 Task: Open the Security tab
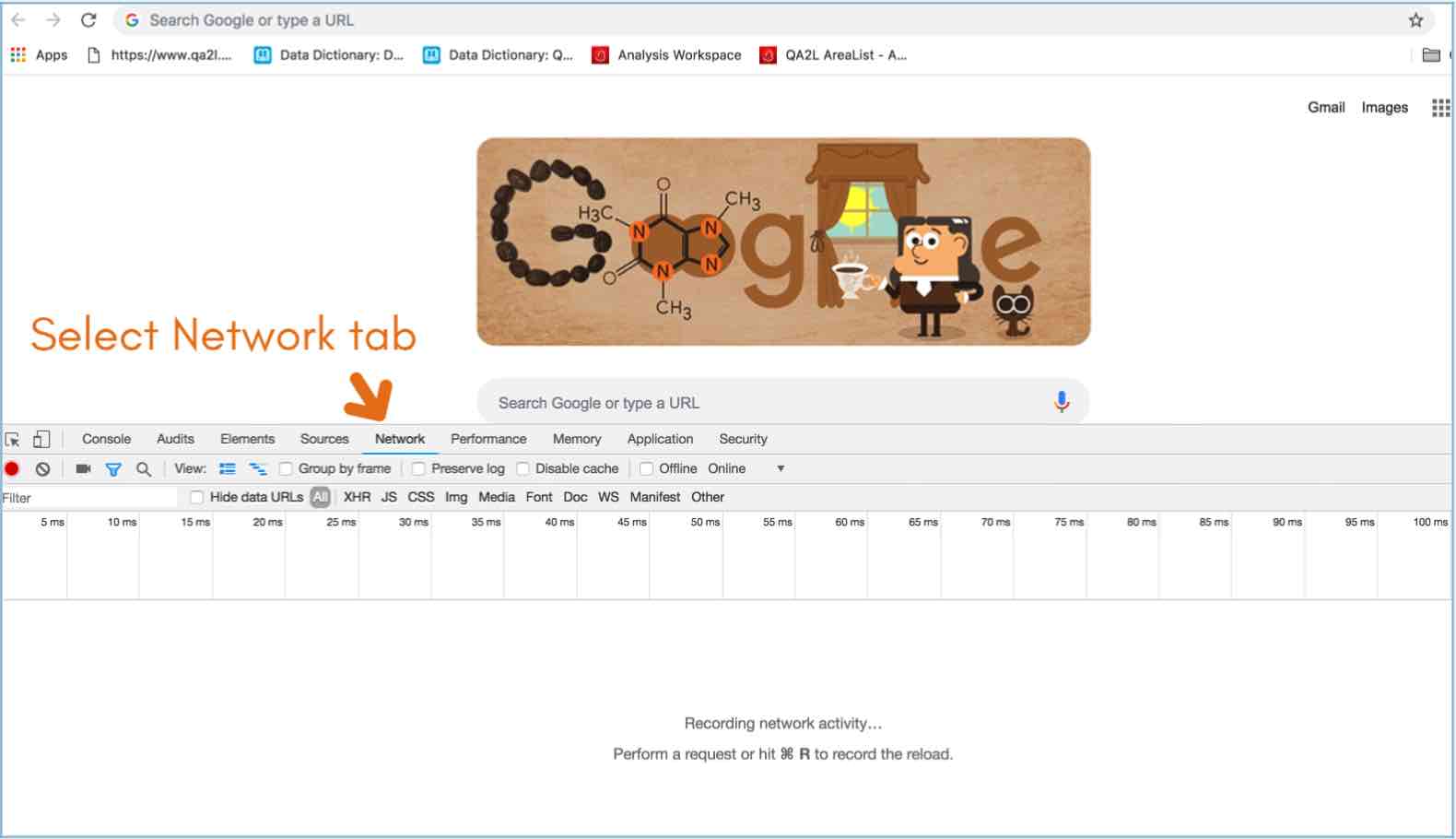pyautogui.click(x=743, y=440)
